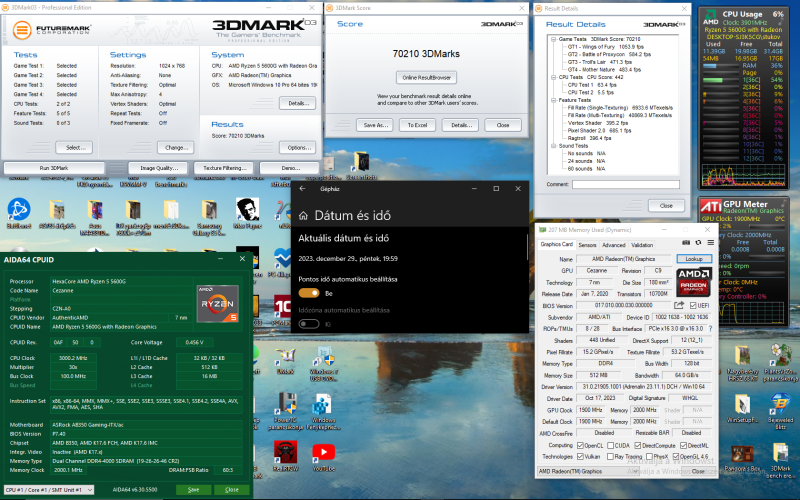Image resolution: width=800 pixels, height=500 pixels.
Task: Click Demo button in 3DMark03
Action: click(290, 168)
